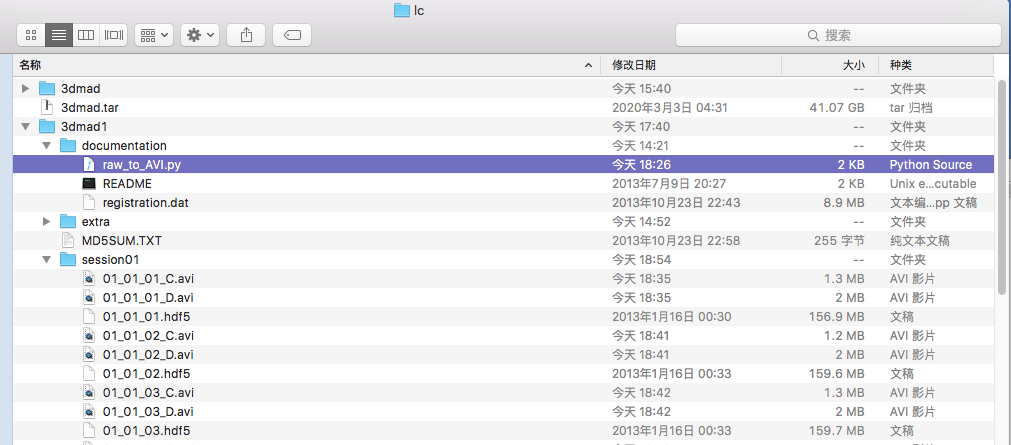
Task: Switch to list view mode
Action: [x=59, y=35]
